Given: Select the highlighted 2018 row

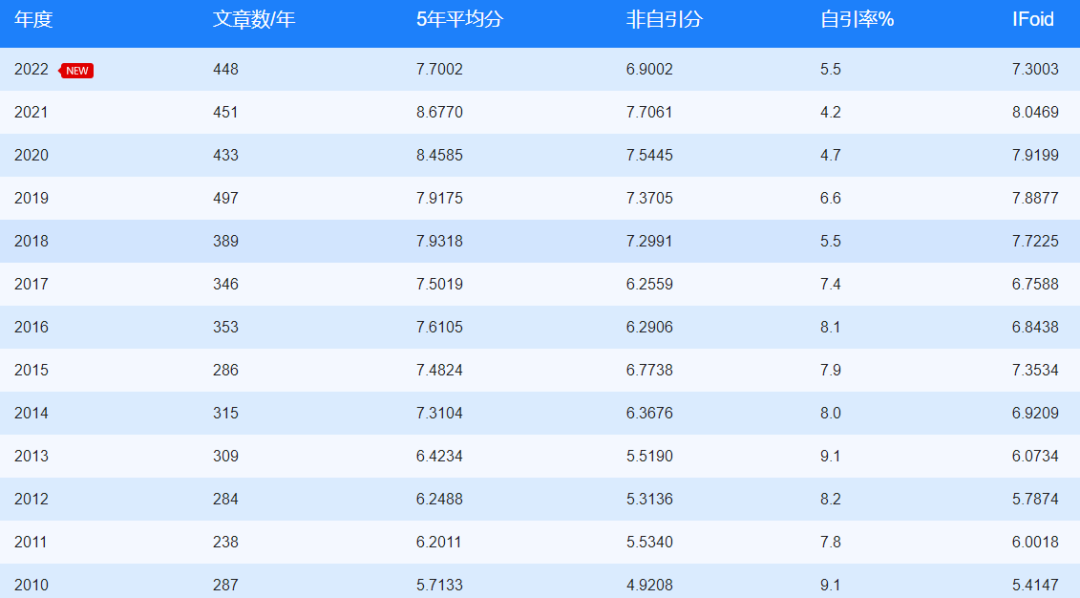Looking at the screenshot, I should 540,241.
